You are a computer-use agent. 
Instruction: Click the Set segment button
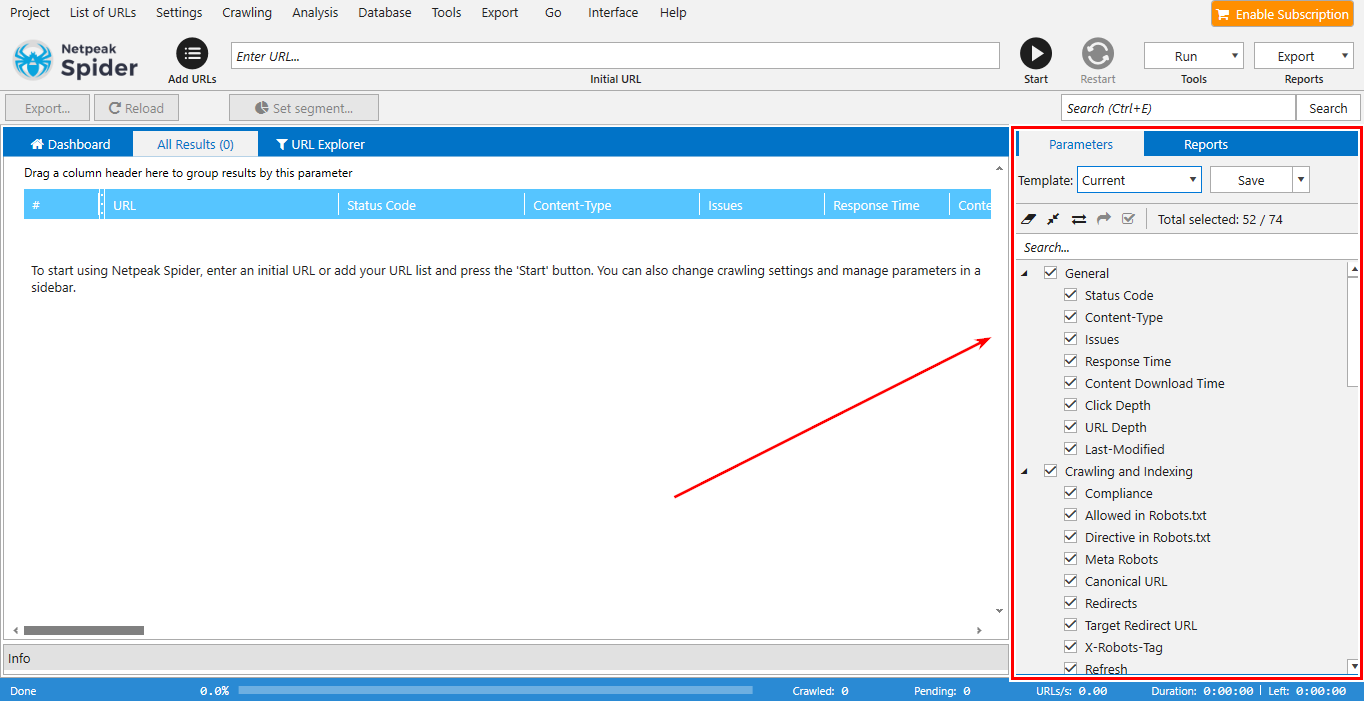(304, 108)
